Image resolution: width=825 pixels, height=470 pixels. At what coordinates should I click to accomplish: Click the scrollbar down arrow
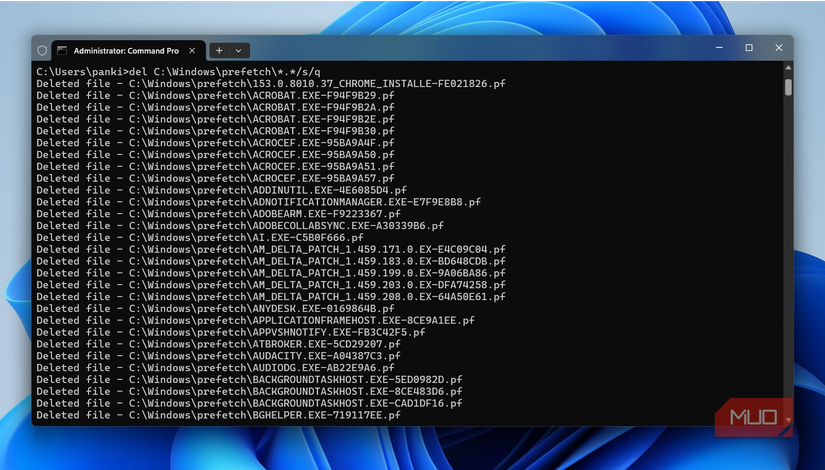(788, 420)
